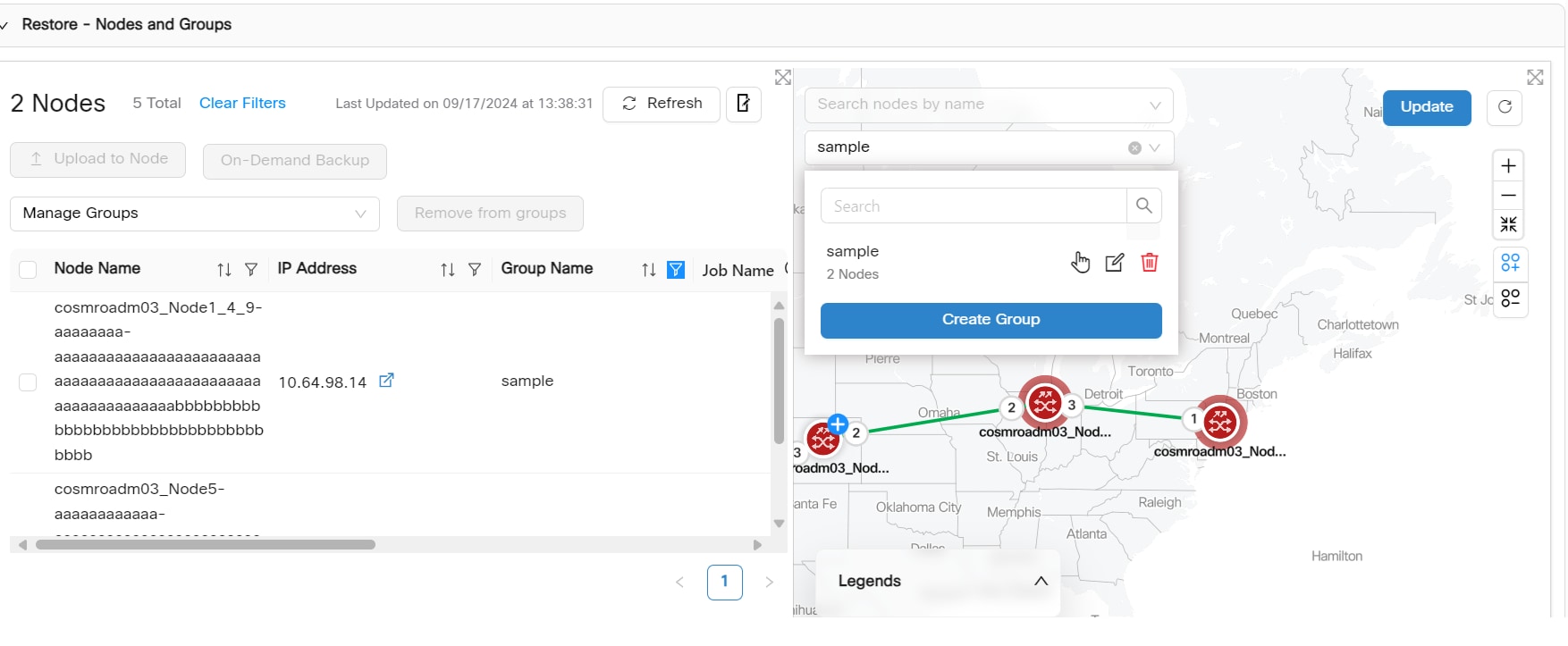This screenshot has height=646, width=1568.
Task: Filter the IP Address column
Action: (x=475, y=270)
